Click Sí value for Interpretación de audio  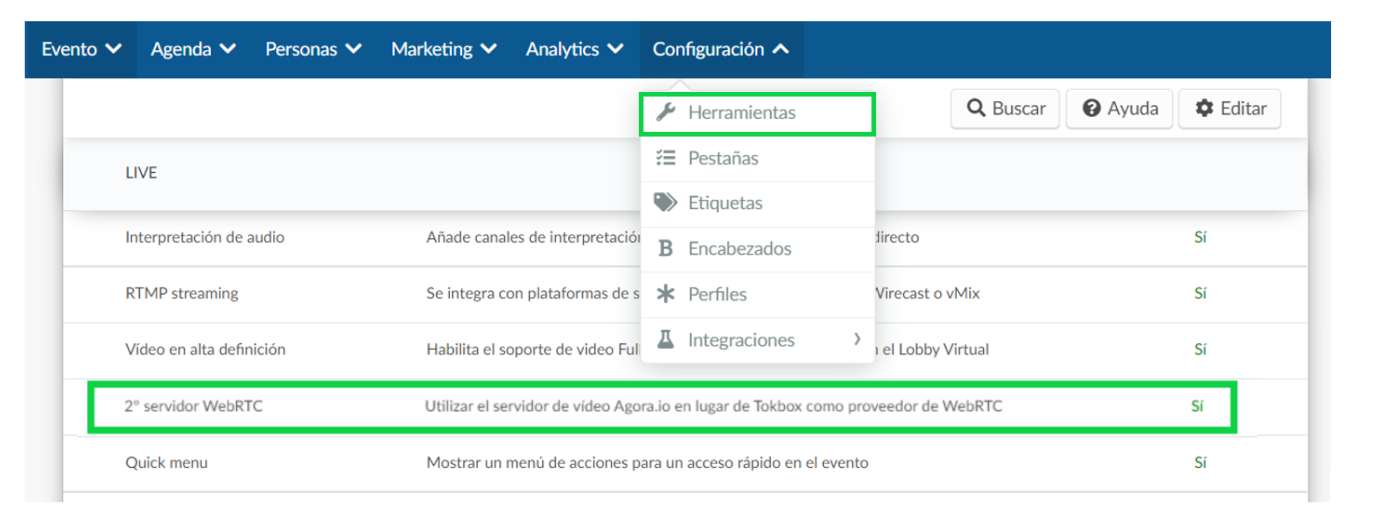(1200, 238)
